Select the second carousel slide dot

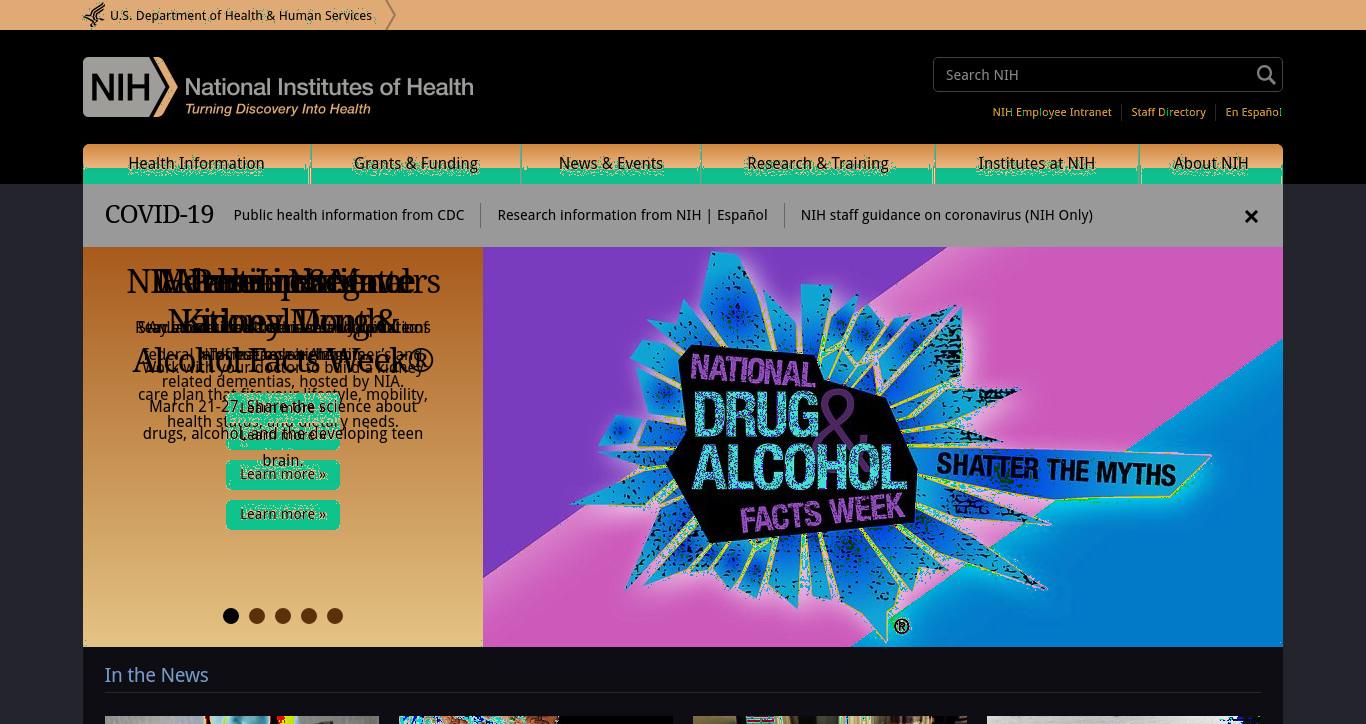257,616
